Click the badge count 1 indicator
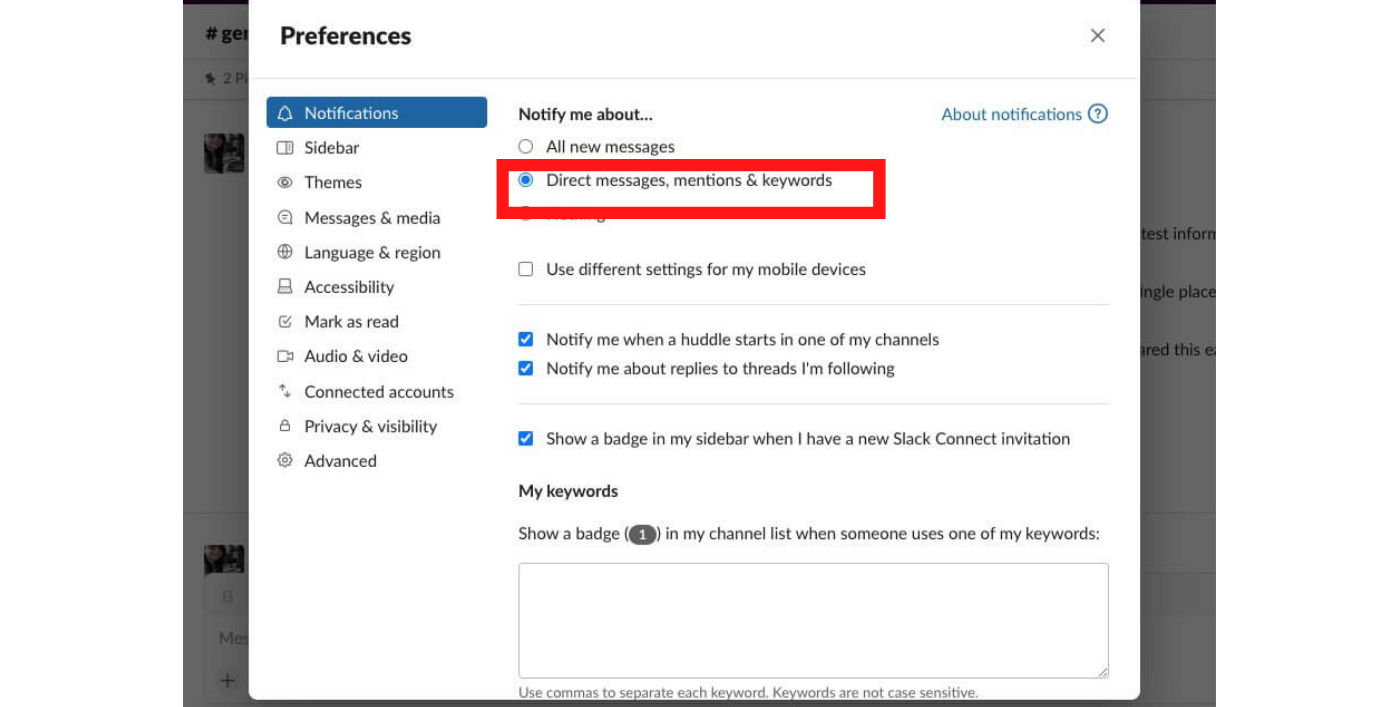Screen dimensions: 1382x707 click(642, 534)
